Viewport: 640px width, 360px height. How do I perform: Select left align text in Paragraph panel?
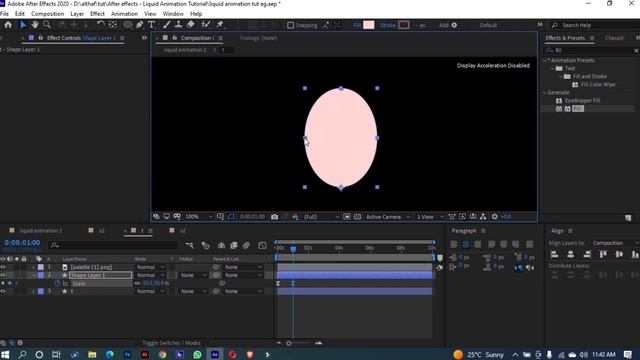454,244
